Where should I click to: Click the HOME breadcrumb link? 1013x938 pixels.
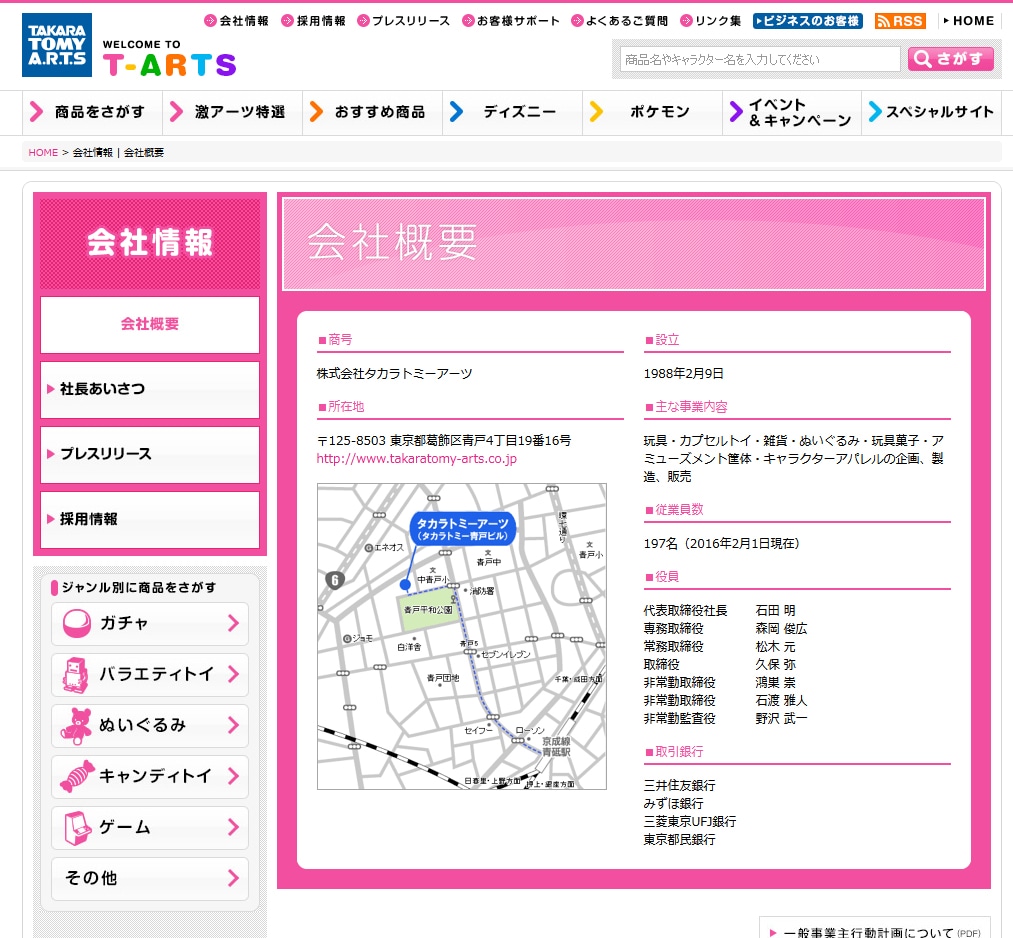click(x=43, y=153)
